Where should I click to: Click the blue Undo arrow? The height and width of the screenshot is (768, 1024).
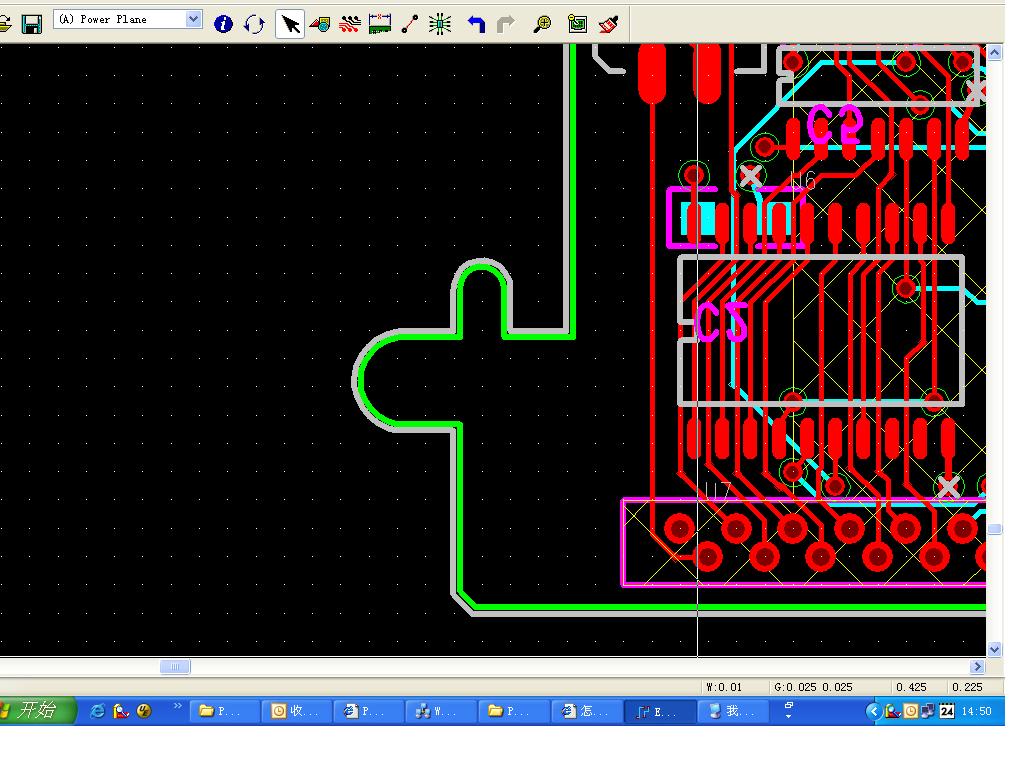[x=476, y=24]
